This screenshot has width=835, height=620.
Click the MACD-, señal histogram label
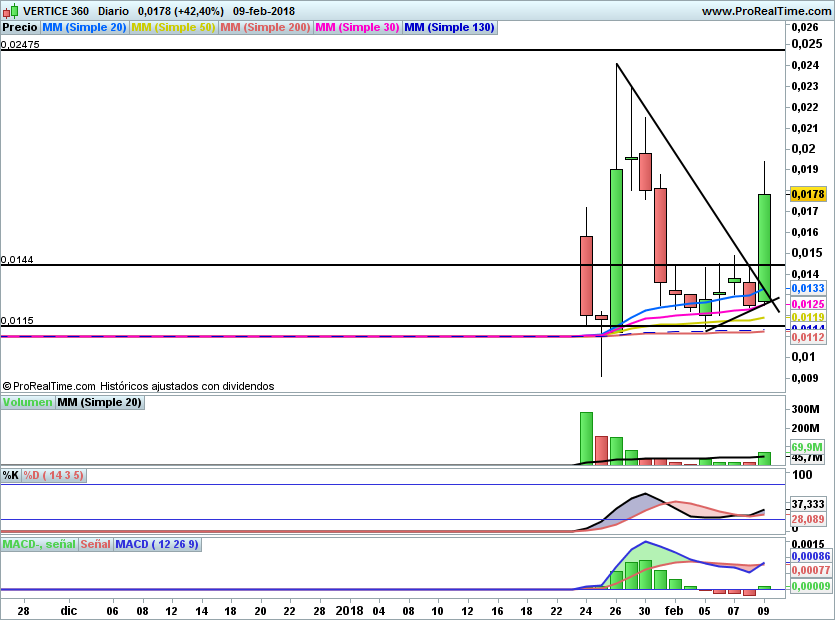click(39, 544)
